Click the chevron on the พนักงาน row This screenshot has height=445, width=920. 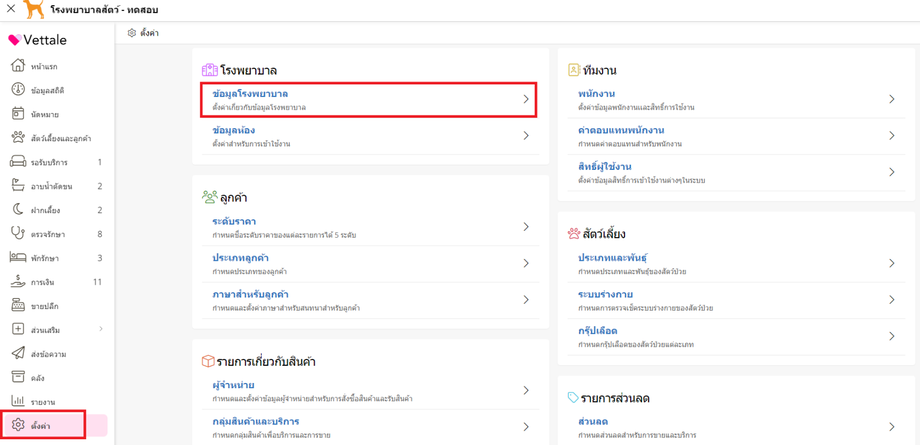[892, 99]
